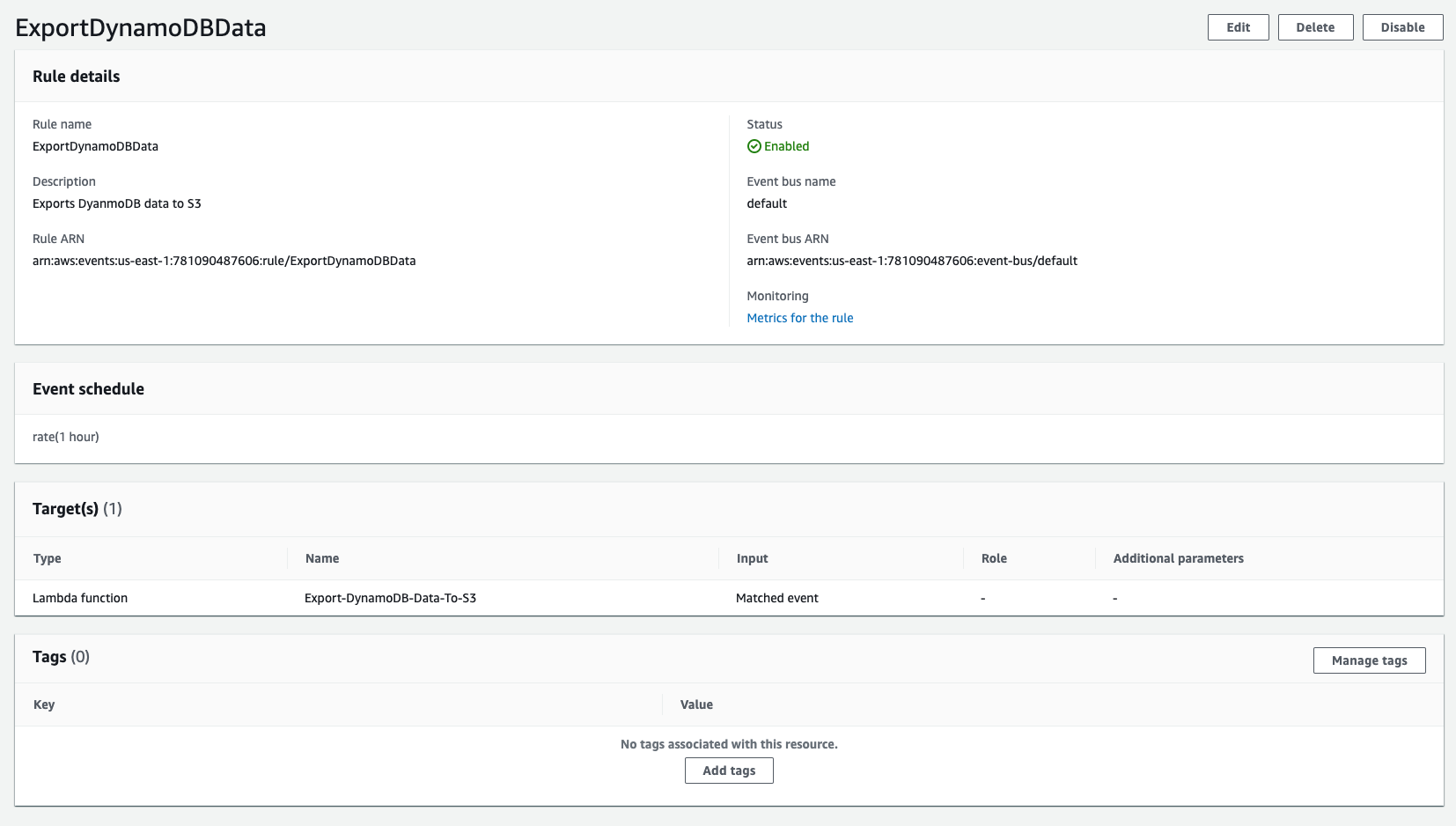Select the default event bus name
This screenshot has width=1456, height=826.
767,203
